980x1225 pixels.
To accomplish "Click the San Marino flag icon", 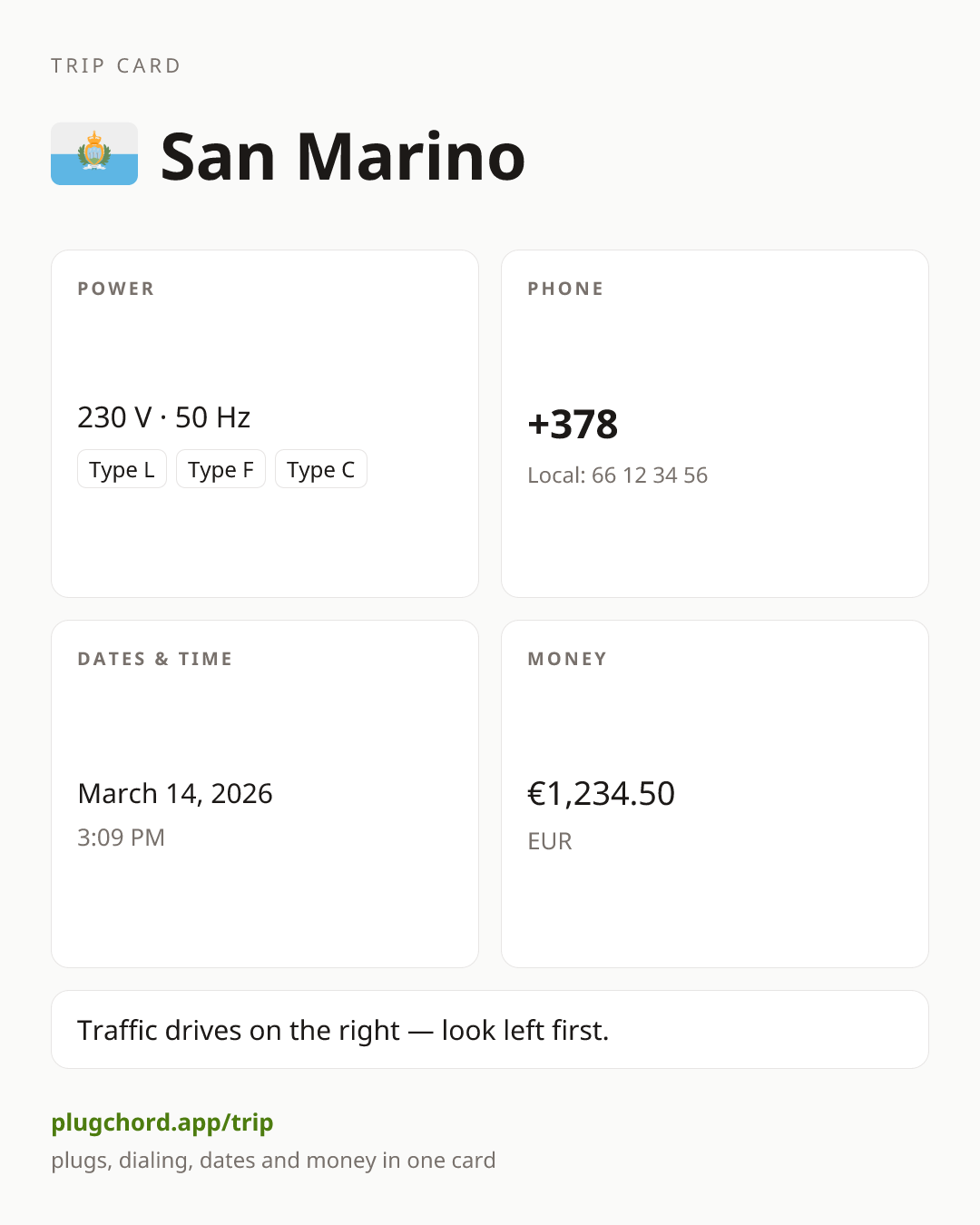I will [94, 154].
